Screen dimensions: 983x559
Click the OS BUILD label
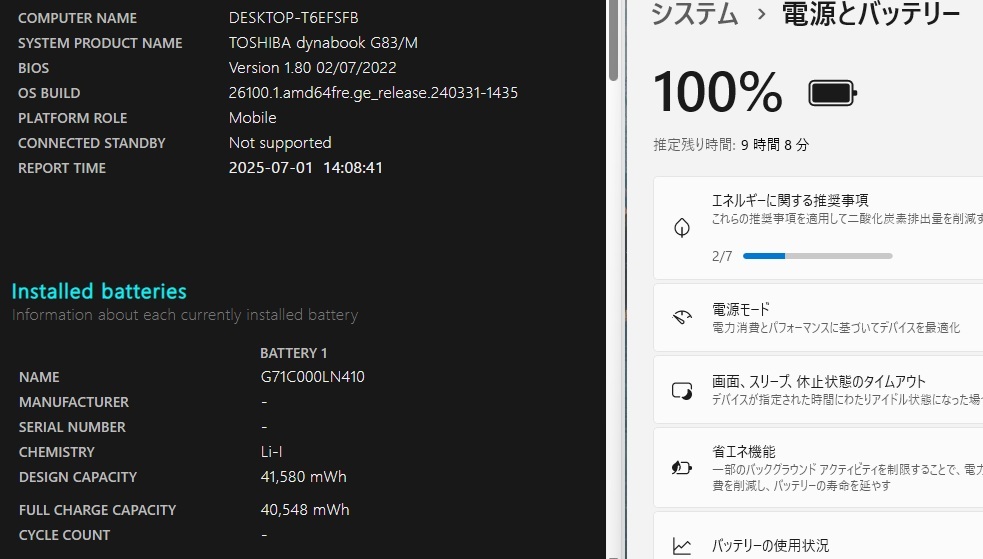[49, 93]
